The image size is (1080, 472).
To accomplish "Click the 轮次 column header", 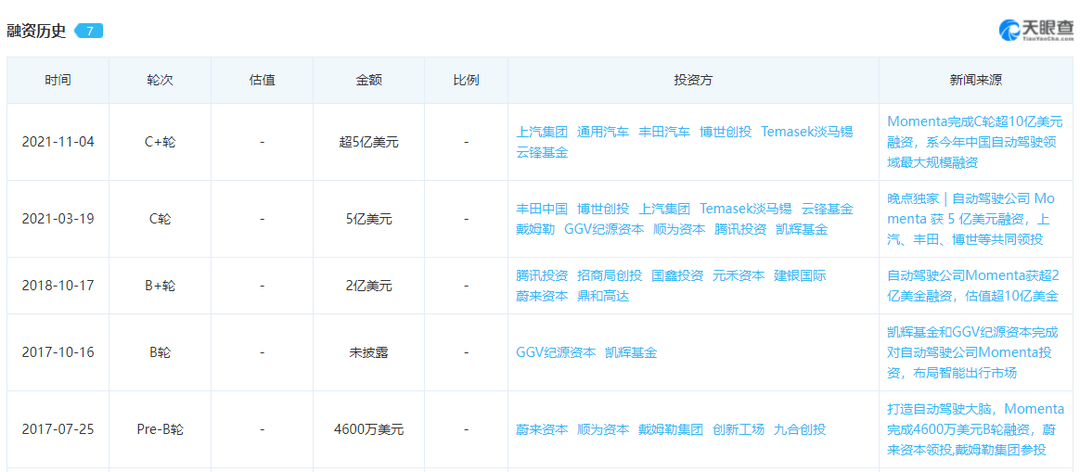I will coord(160,80).
